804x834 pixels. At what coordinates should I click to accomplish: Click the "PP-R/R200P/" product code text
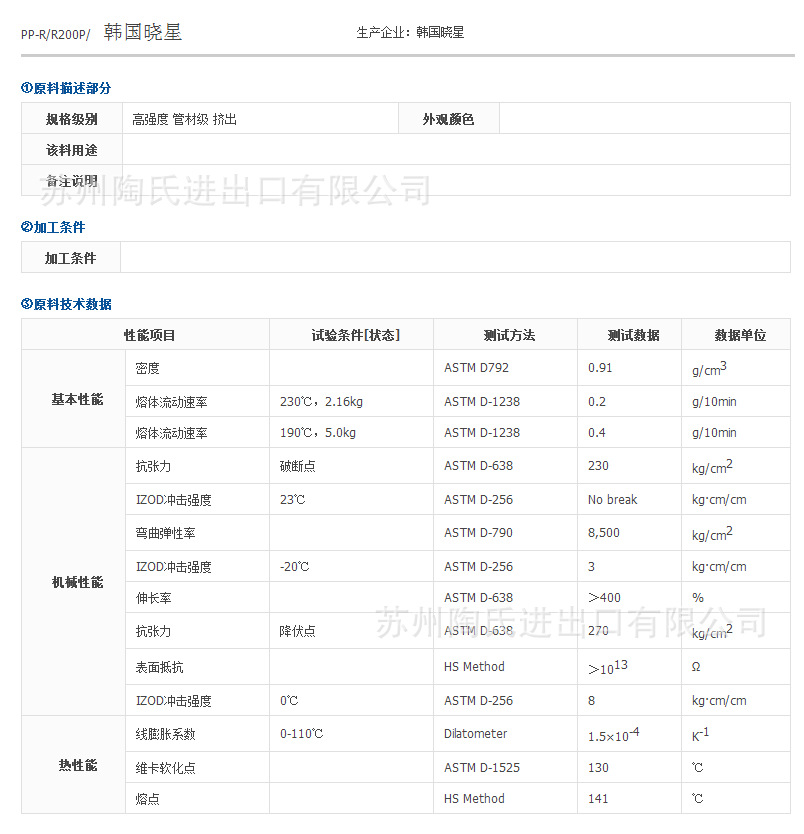(55, 35)
